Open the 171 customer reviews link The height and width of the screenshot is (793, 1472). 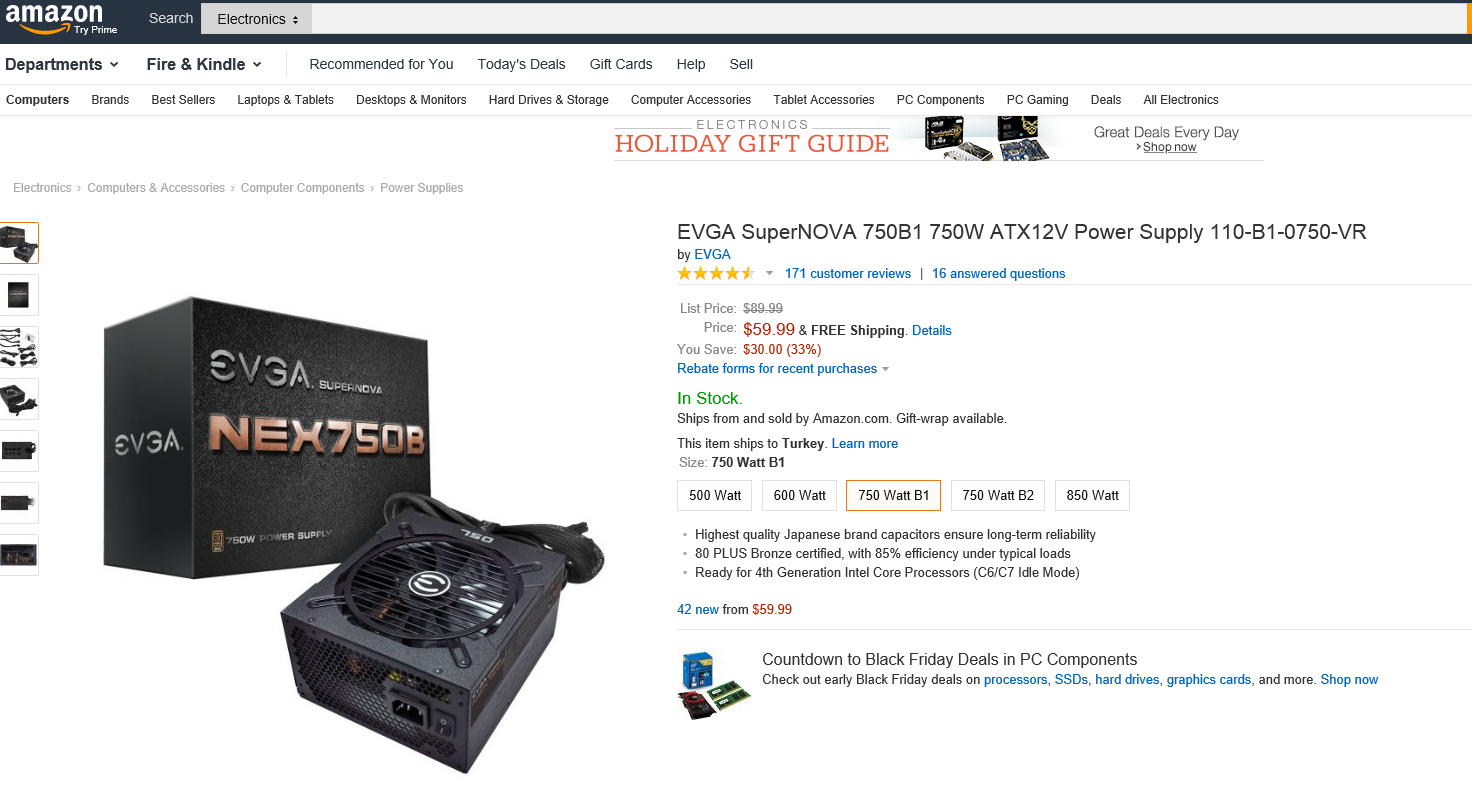pyautogui.click(x=848, y=273)
